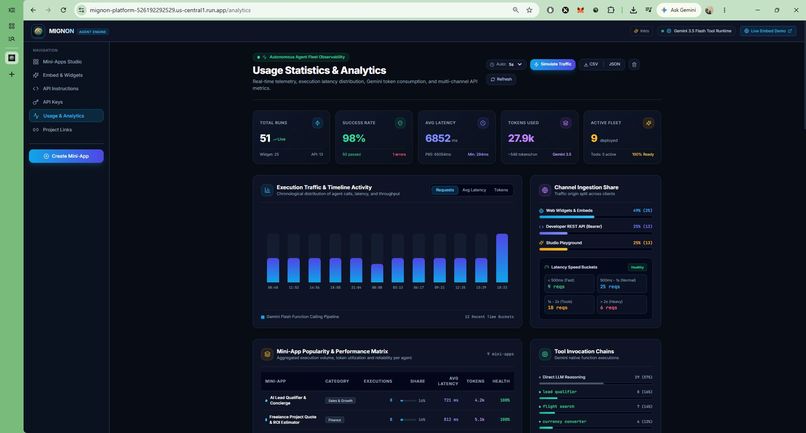This screenshot has height=433, width=806.
Task: Click the tallest bar at 18:33
Action: coord(502,258)
